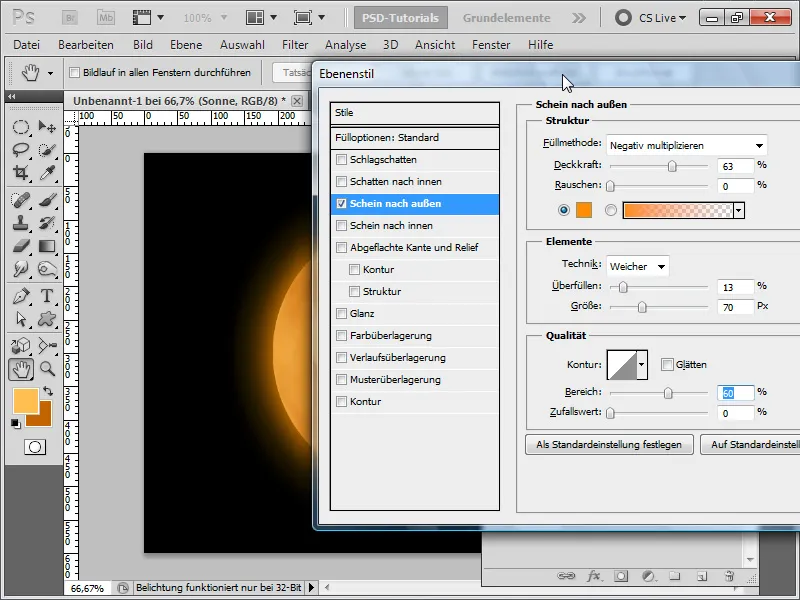Open the Kontur contour picker arrow

[642, 364]
